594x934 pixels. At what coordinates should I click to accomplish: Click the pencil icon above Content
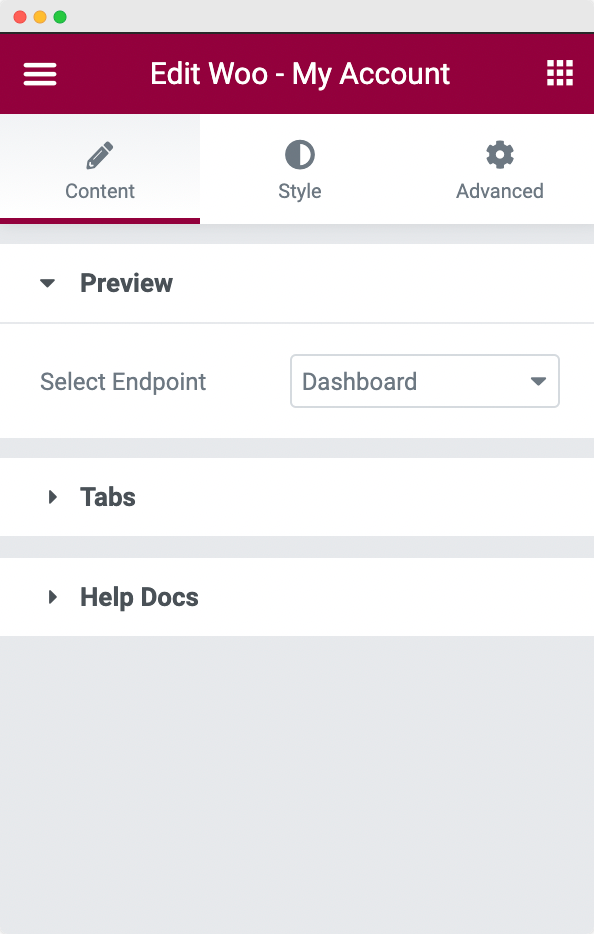coord(99,155)
